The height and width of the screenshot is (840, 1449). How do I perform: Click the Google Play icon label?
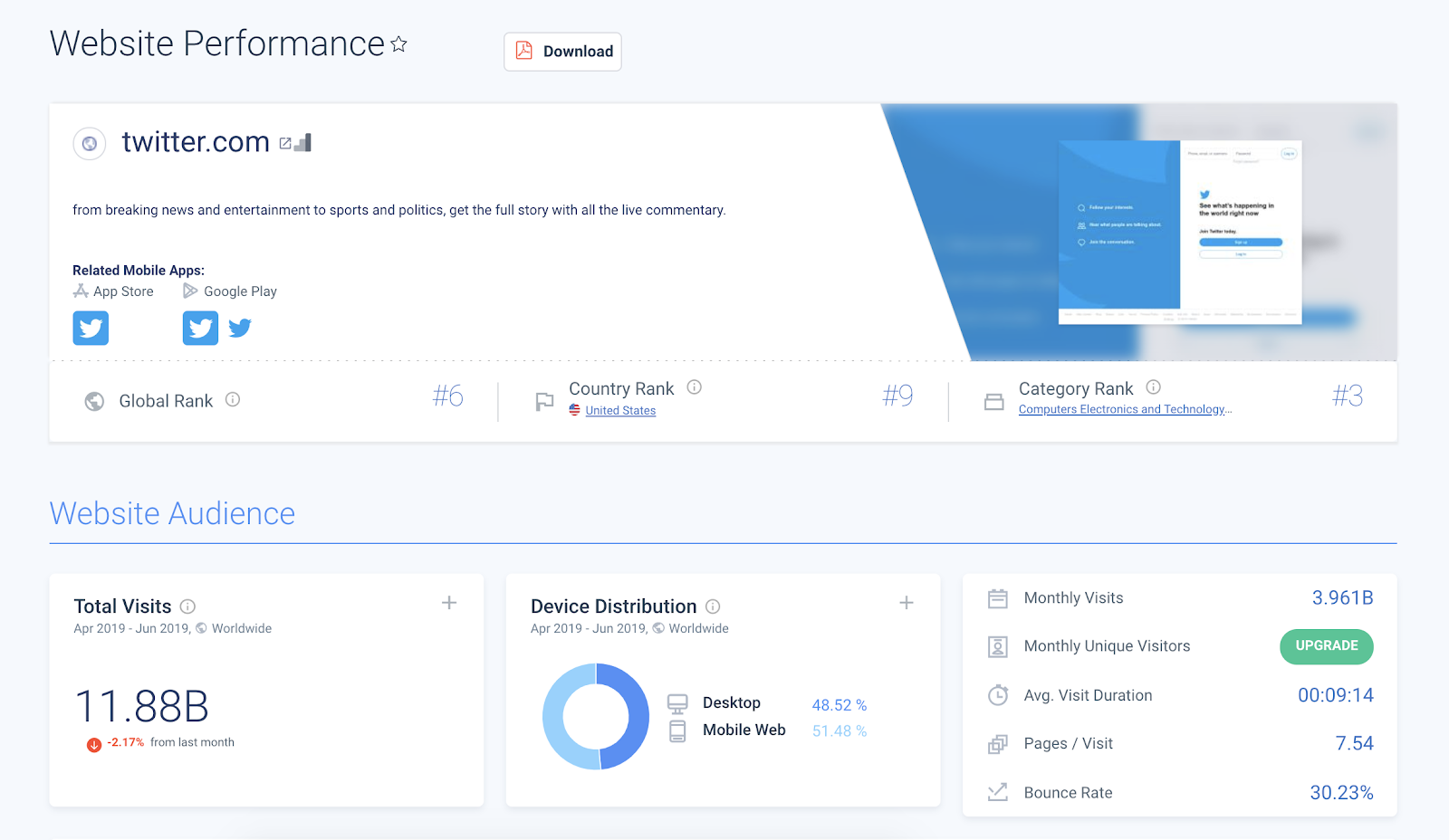click(230, 291)
